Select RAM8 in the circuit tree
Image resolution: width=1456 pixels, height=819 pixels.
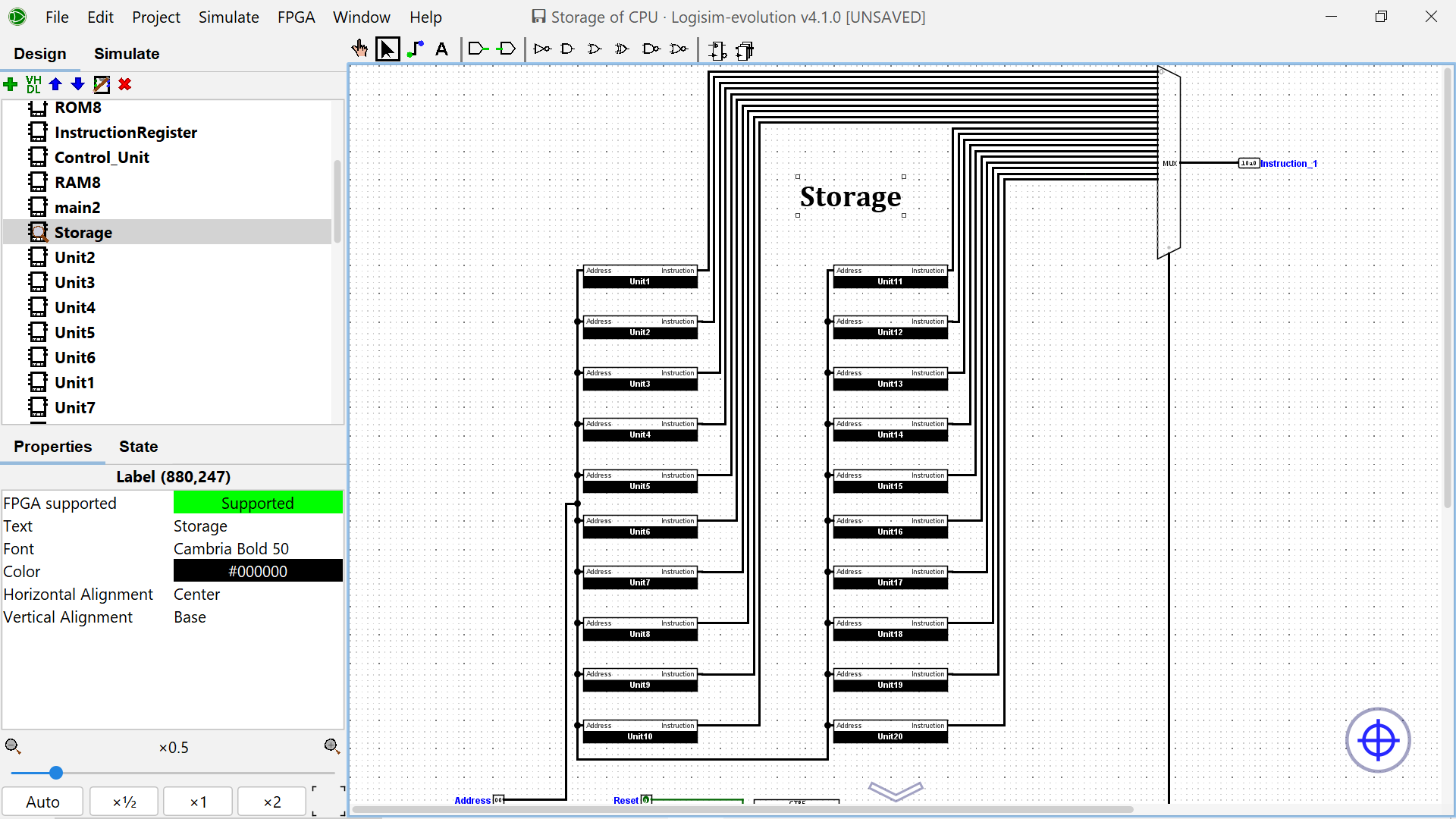pyautogui.click(x=77, y=183)
